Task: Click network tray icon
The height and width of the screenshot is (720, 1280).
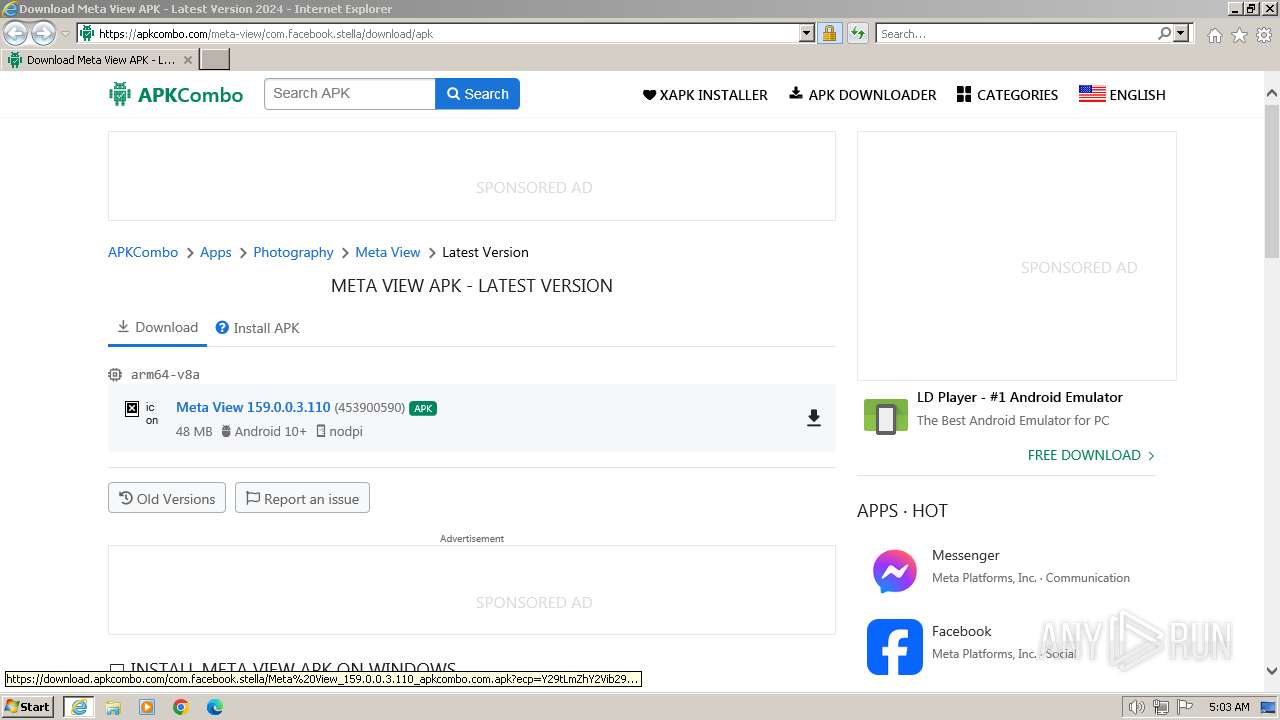Action: pyautogui.click(x=1161, y=707)
